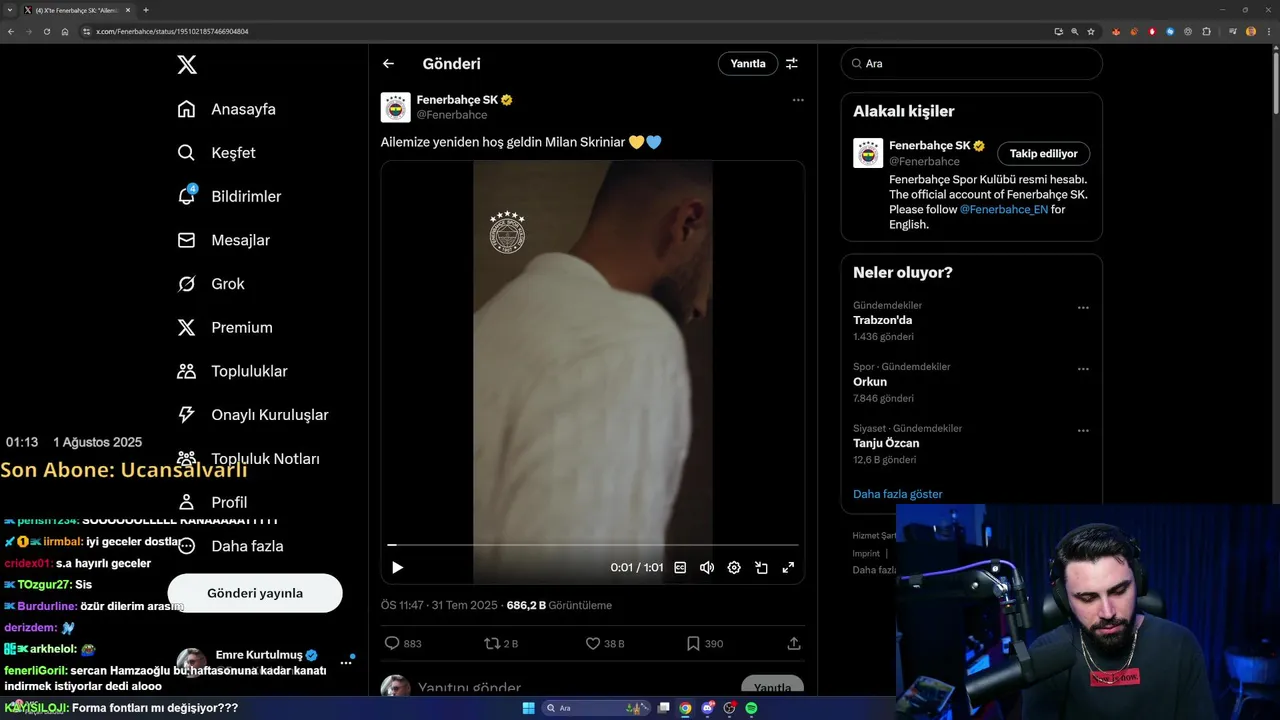
Task: Open Mesajlar inbox
Action: point(223,240)
